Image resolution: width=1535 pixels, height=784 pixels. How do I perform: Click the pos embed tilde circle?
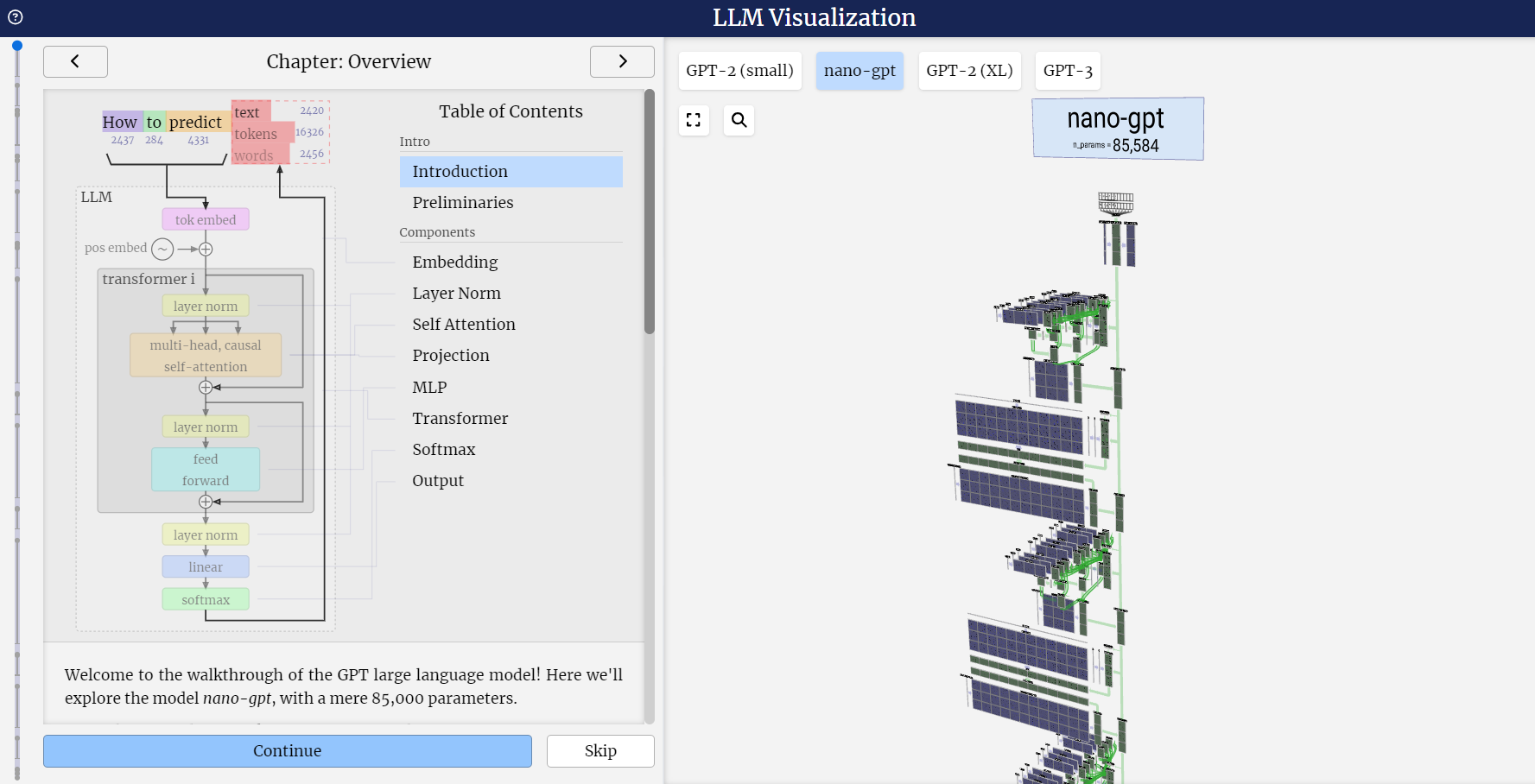[162, 250]
